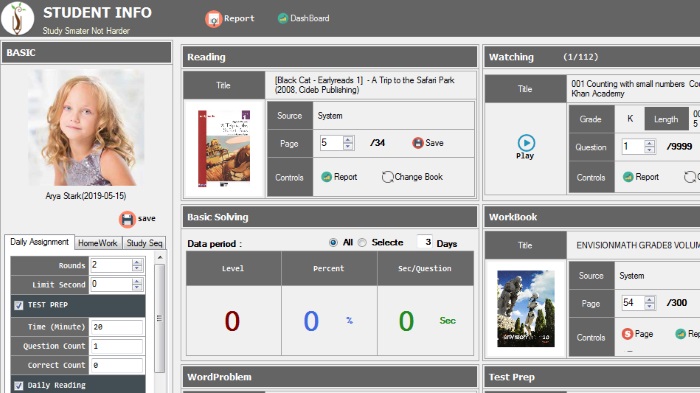Viewport: 700px width, 393px height.
Task: Click the ENVISIONMATH GRADE8 title text
Action: pyautogui.click(x=638, y=245)
